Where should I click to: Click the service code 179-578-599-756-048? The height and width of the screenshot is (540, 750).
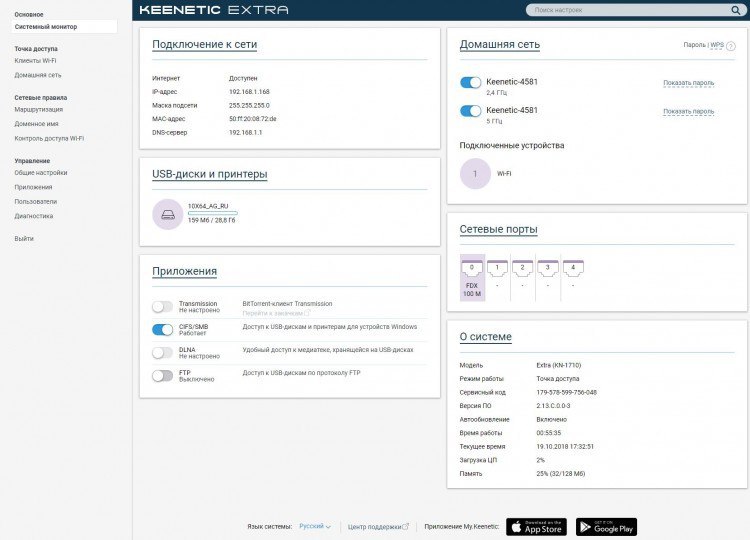(x=566, y=392)
